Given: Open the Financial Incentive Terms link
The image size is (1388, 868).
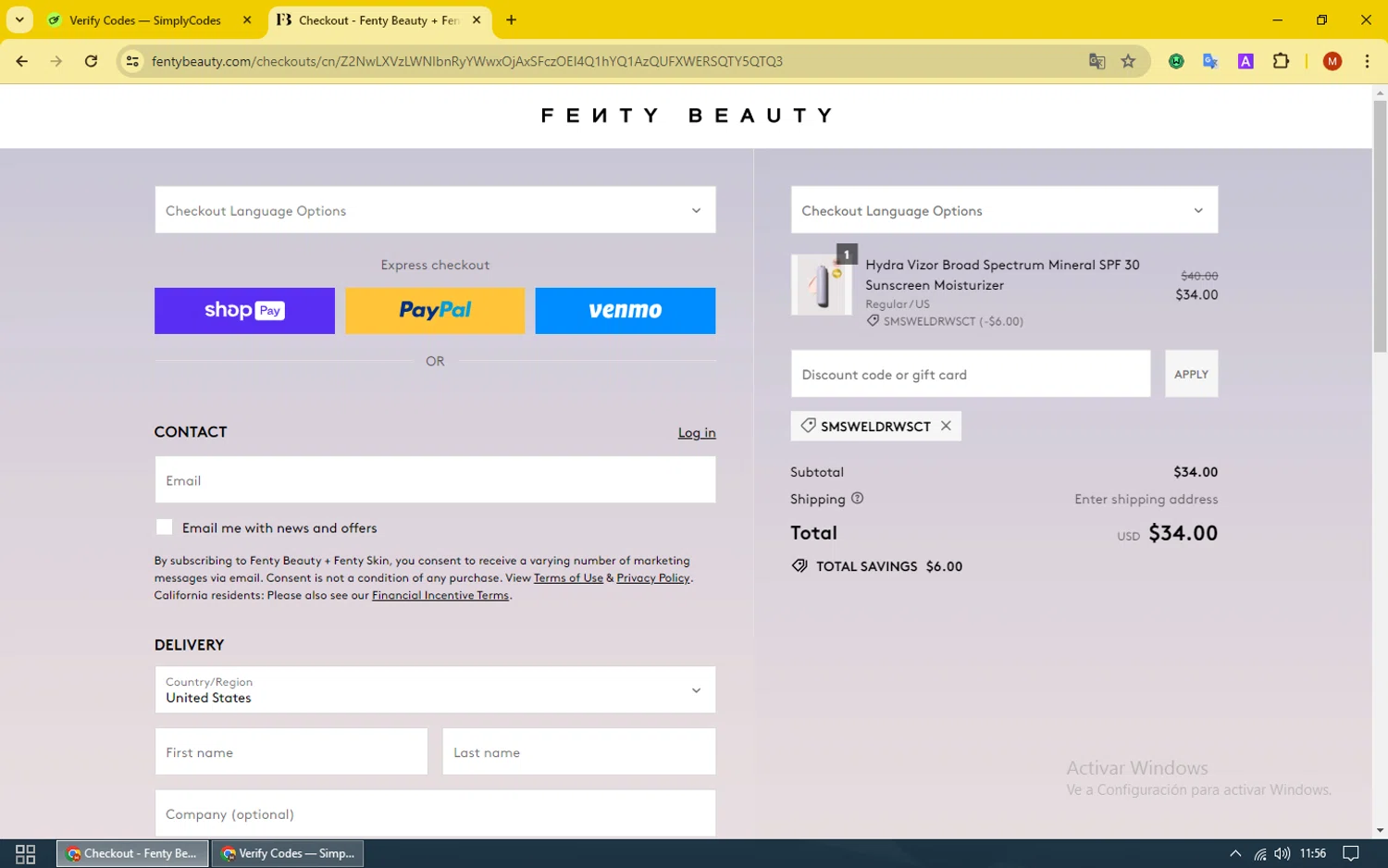Looking at the screenshot, I should (440, 595).
